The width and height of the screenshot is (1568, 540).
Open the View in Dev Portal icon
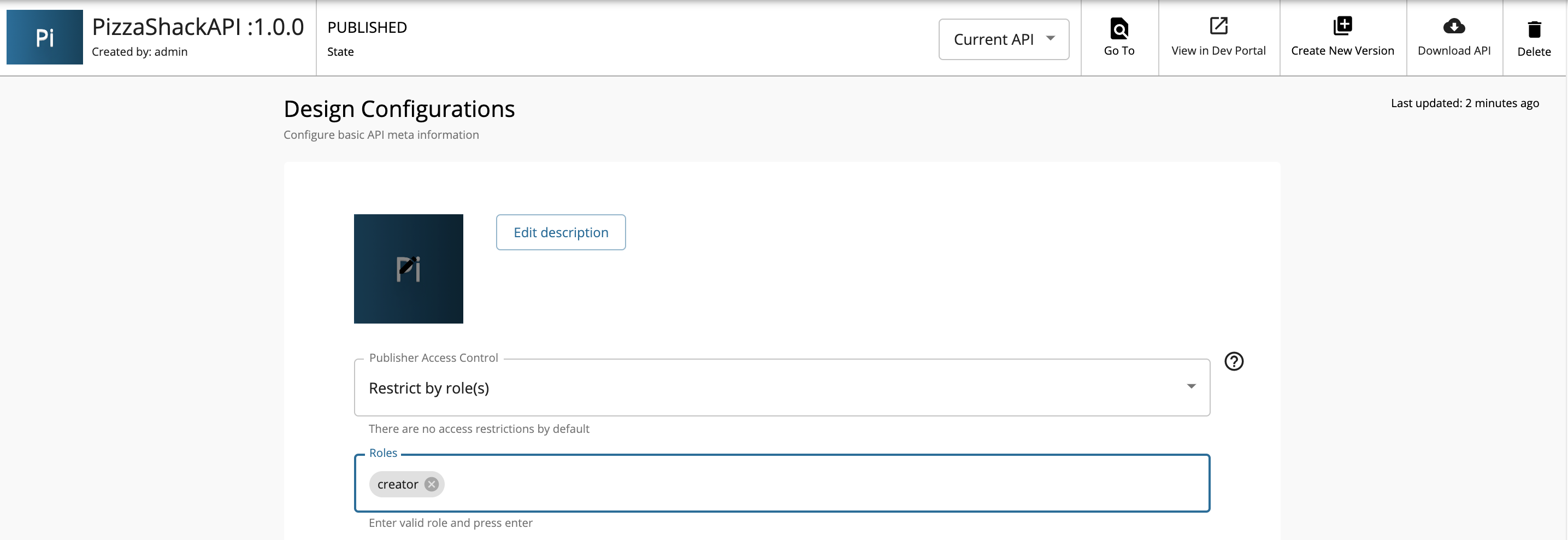[x=1218, y=26]
